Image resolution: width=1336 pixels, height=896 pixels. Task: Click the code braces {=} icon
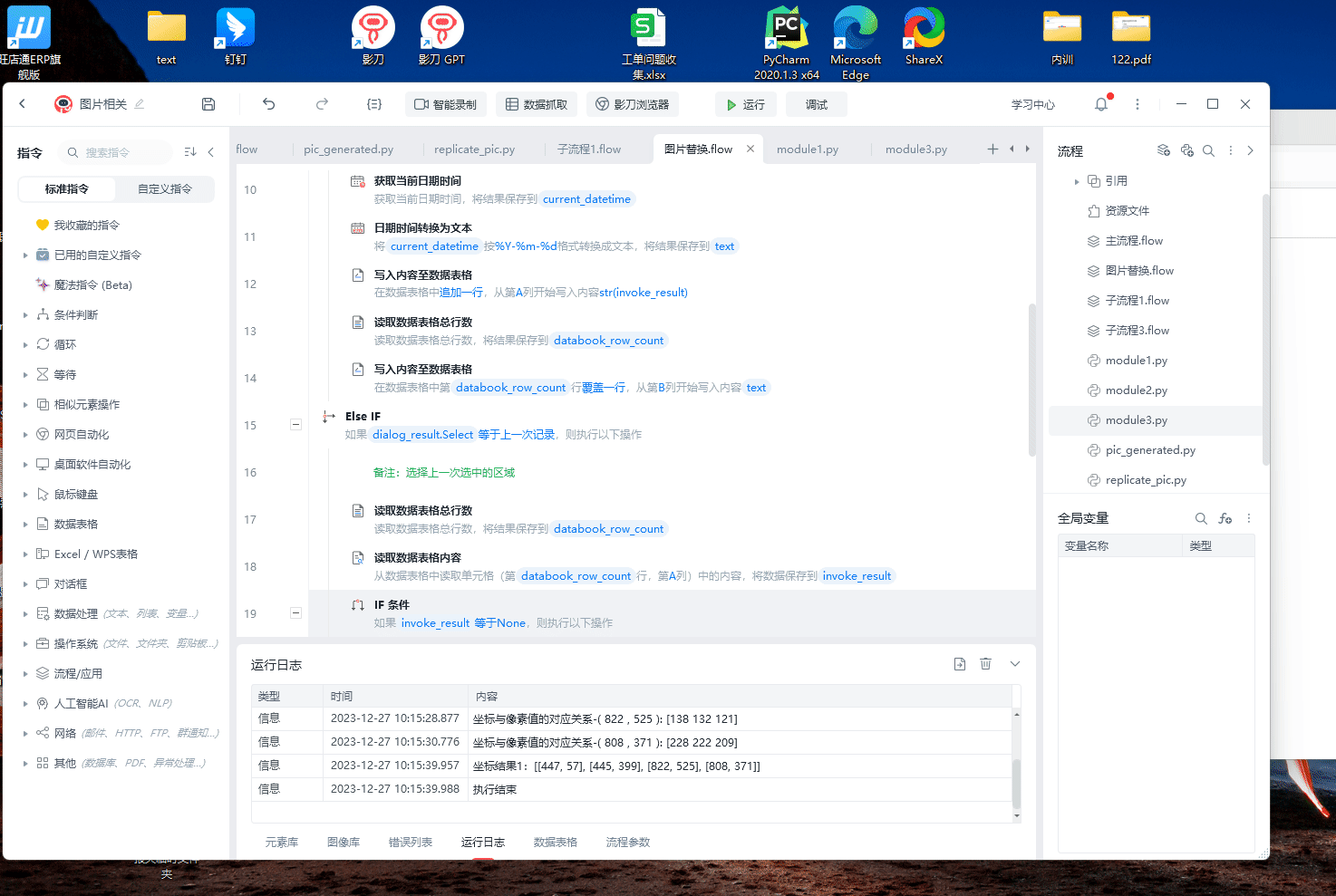tap(373, 104)
